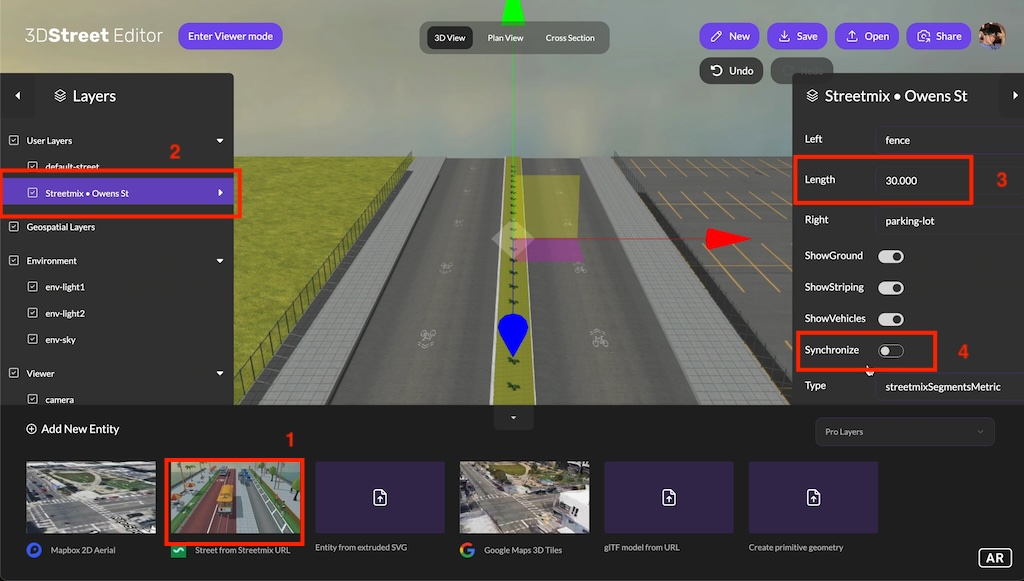Select the env-light1 layer row
This screenshot has width=1024, height=581.
[117, 287]
